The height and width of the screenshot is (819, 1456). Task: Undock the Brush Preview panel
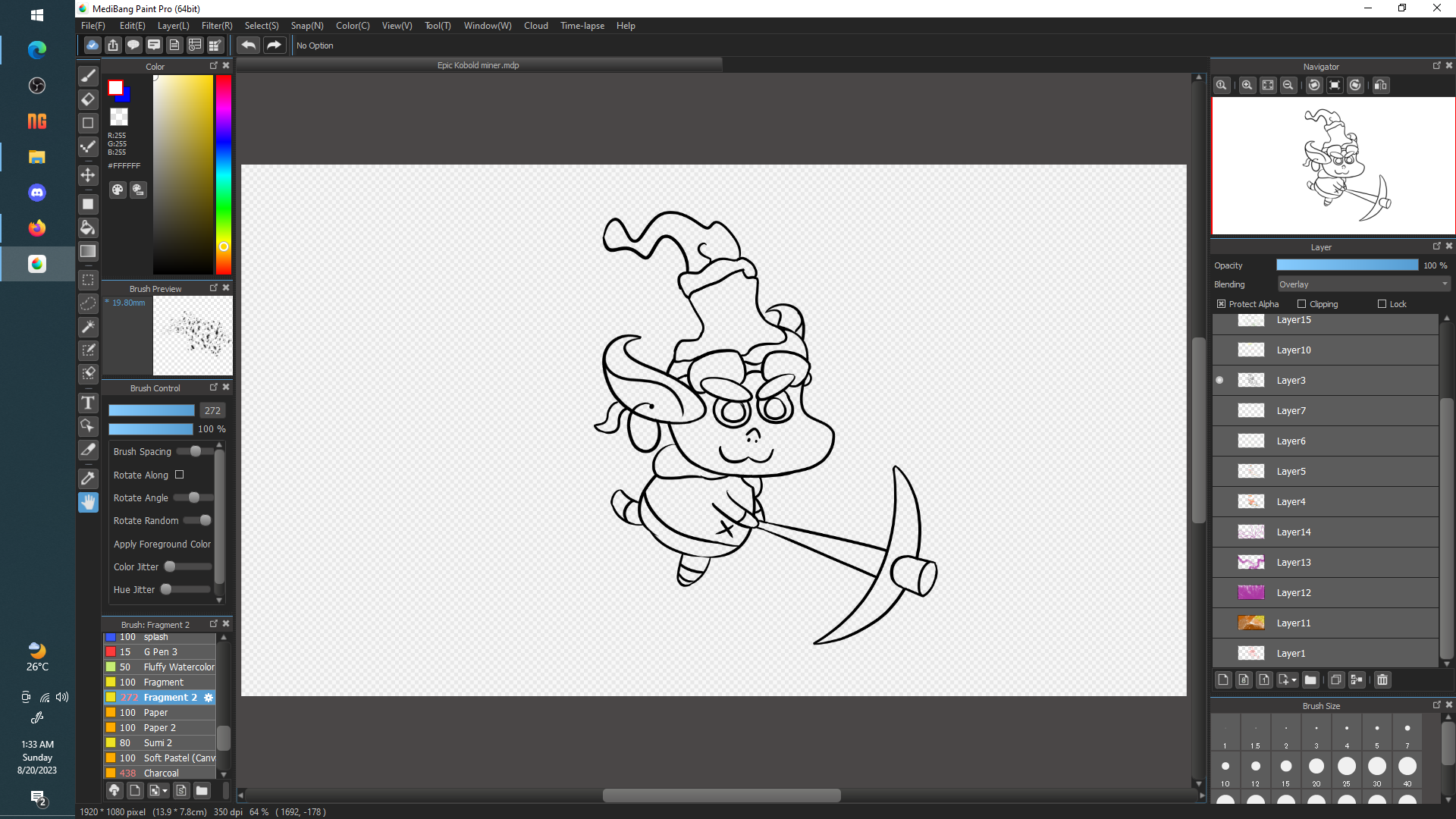point(213,288)
